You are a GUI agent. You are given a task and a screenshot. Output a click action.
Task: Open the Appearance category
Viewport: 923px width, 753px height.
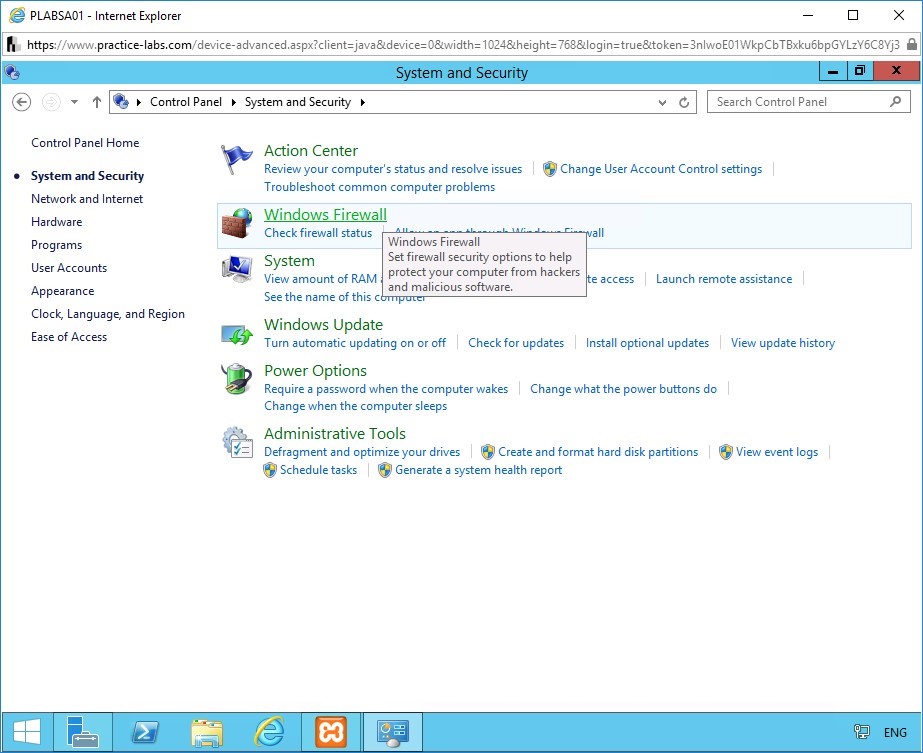click(x=62, y=291)
